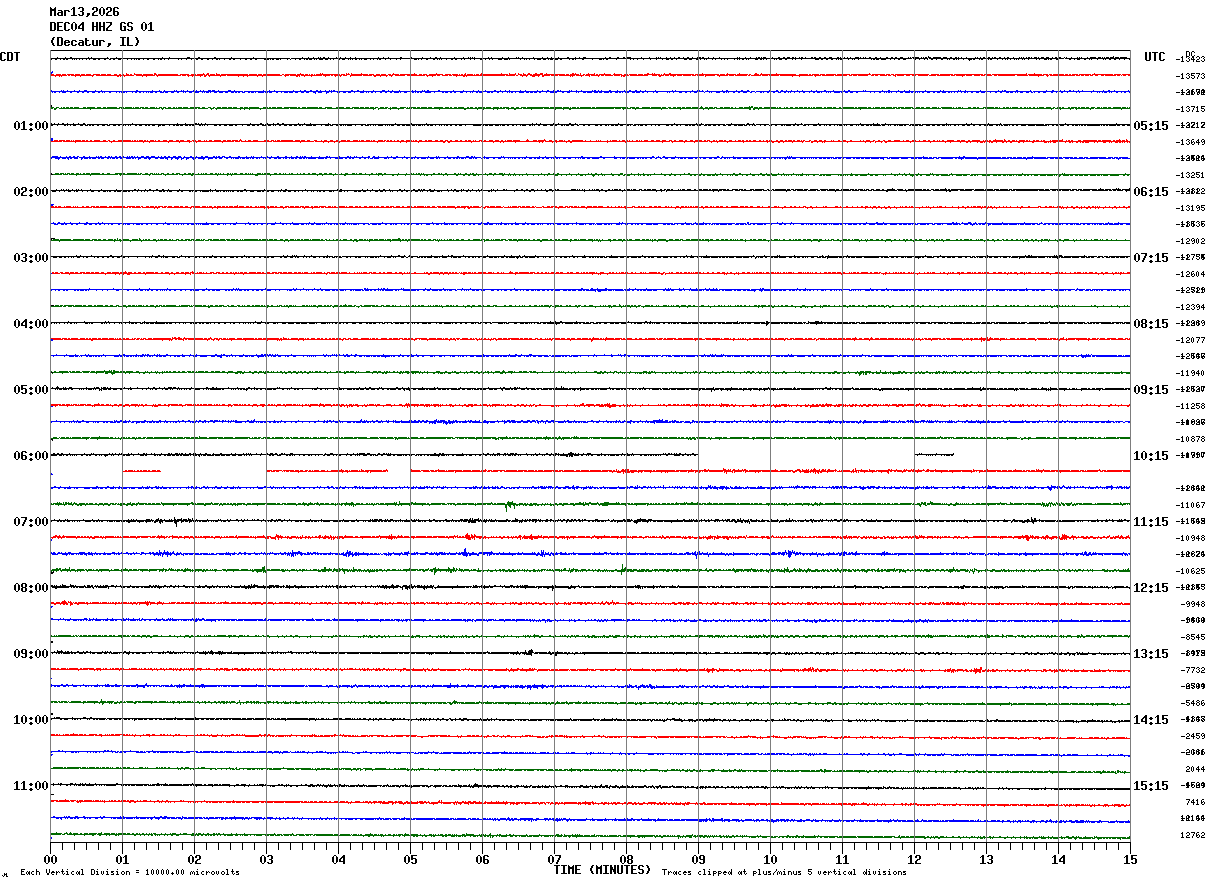Viewport: 1210px width, 886px height.
Task: Click the DC offset value 2044
Action: click(x=1195, y=769)
